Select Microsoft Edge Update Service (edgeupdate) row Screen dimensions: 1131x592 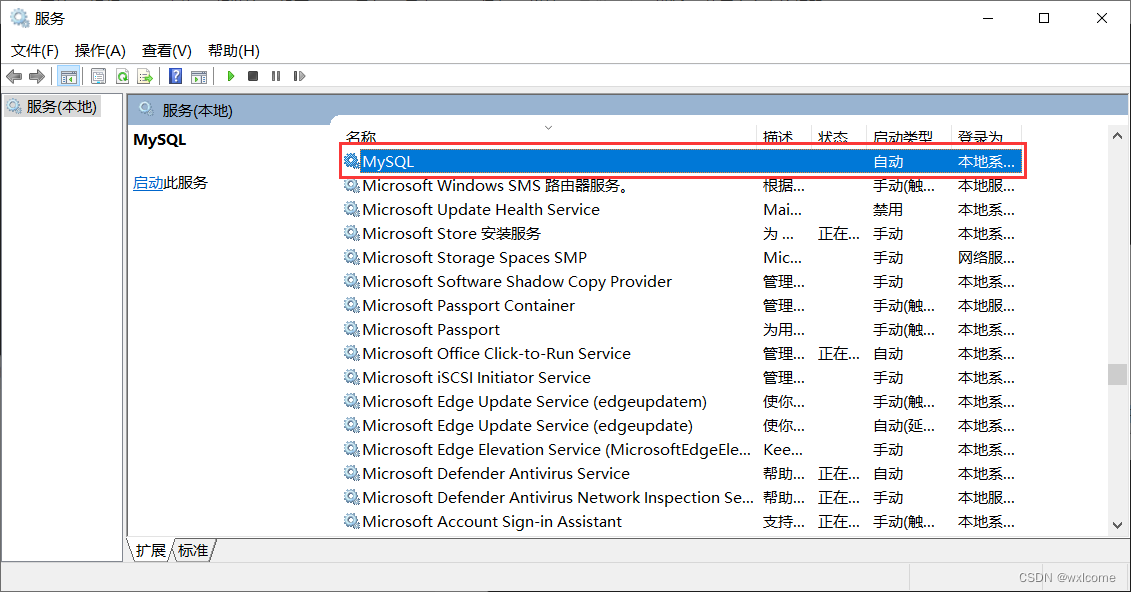(682, 425)
